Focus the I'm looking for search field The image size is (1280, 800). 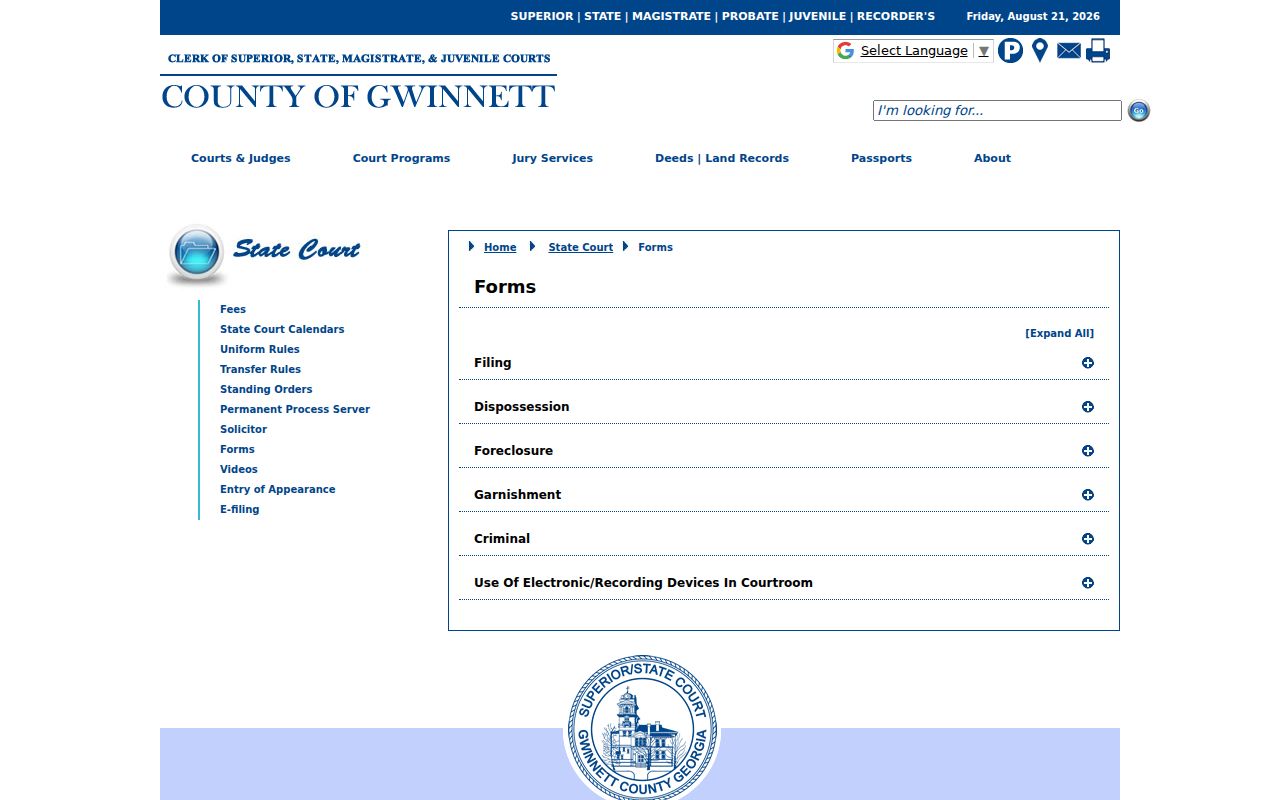click(997, 111)
